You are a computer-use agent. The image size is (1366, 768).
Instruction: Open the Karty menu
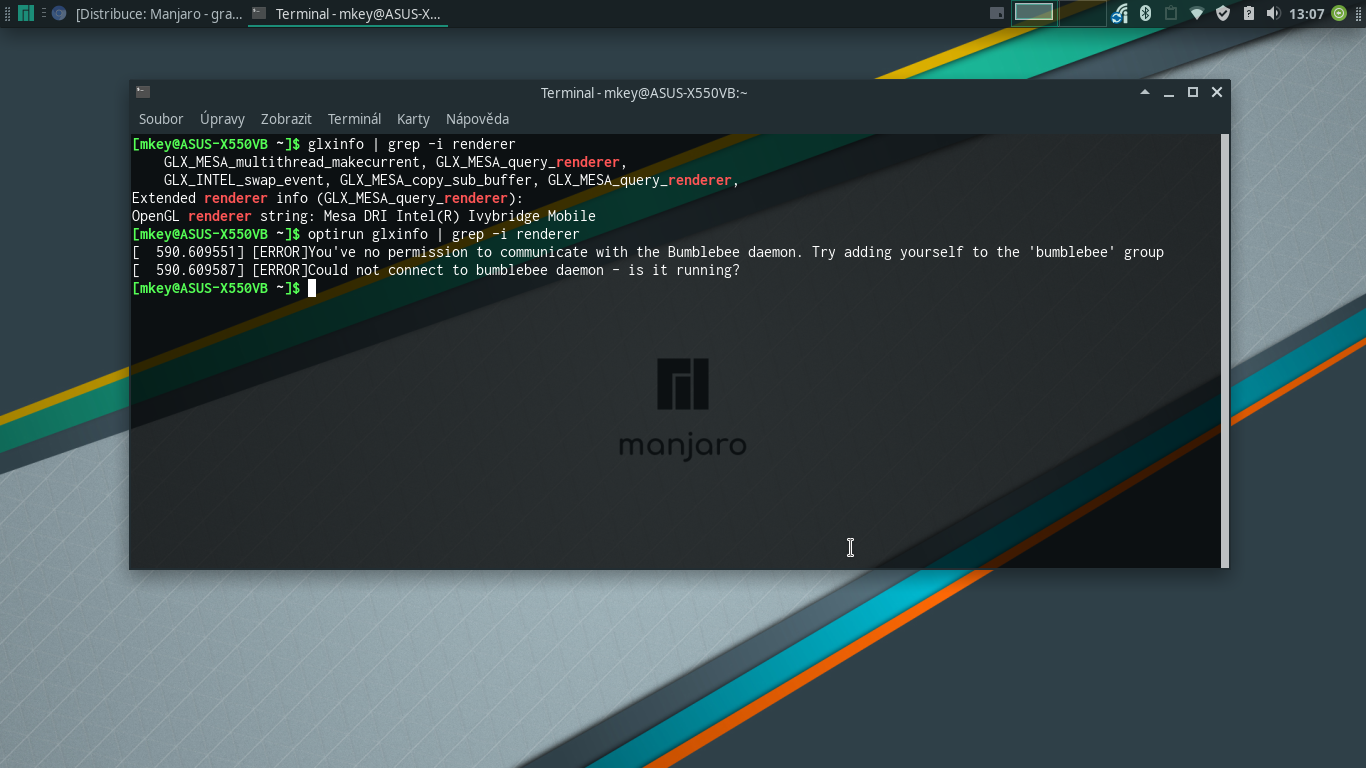(413, 119)
